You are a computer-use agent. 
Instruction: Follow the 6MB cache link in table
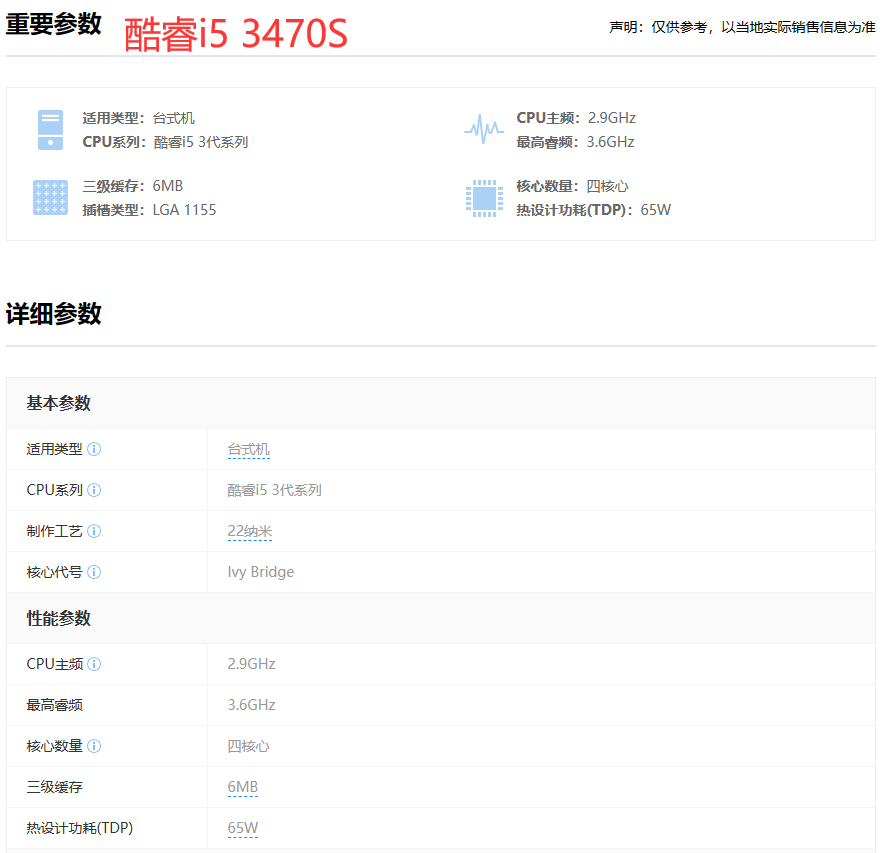pyautogui.click(x=242, y=787)
